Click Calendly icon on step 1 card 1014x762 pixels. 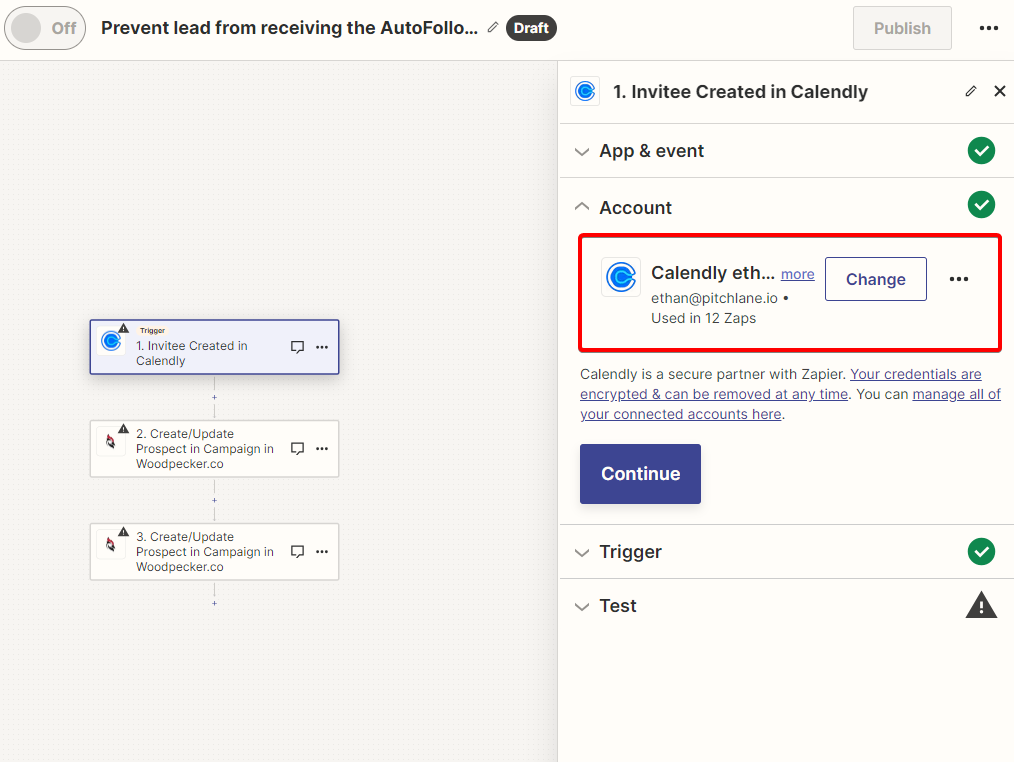111,340
